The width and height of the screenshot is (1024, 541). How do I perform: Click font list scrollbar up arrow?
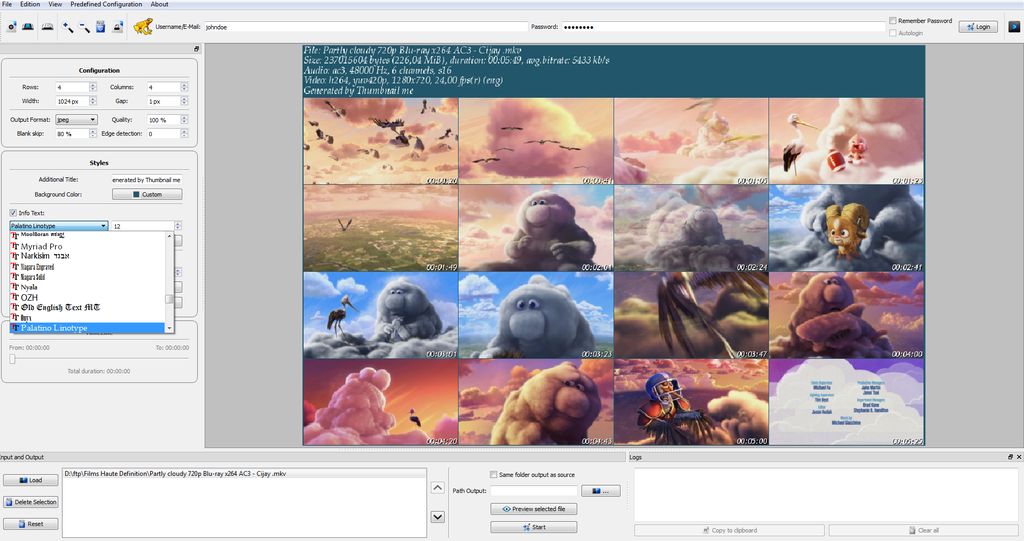(170, 237)
